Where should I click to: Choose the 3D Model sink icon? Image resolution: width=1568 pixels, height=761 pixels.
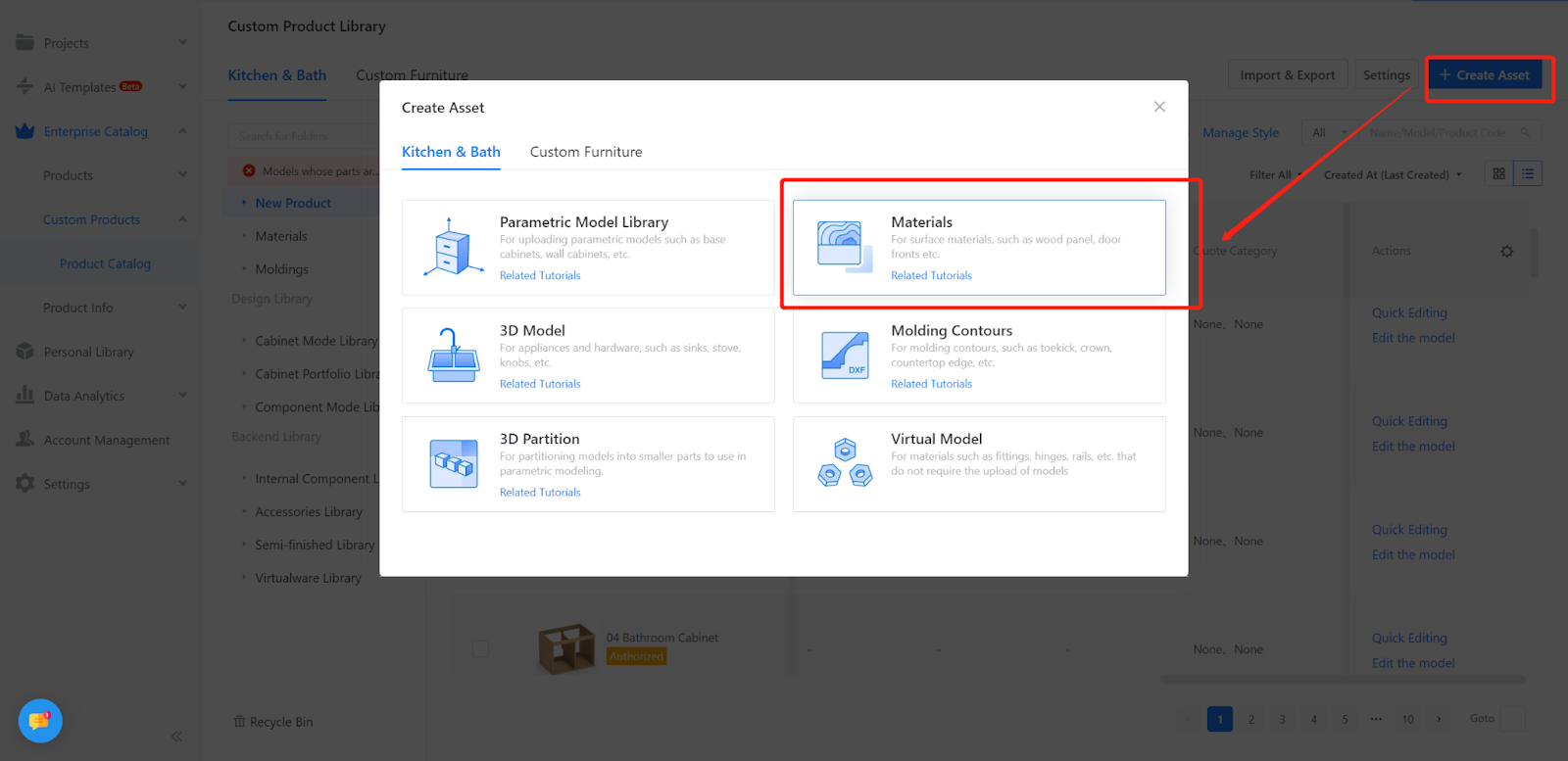(453, 356)
